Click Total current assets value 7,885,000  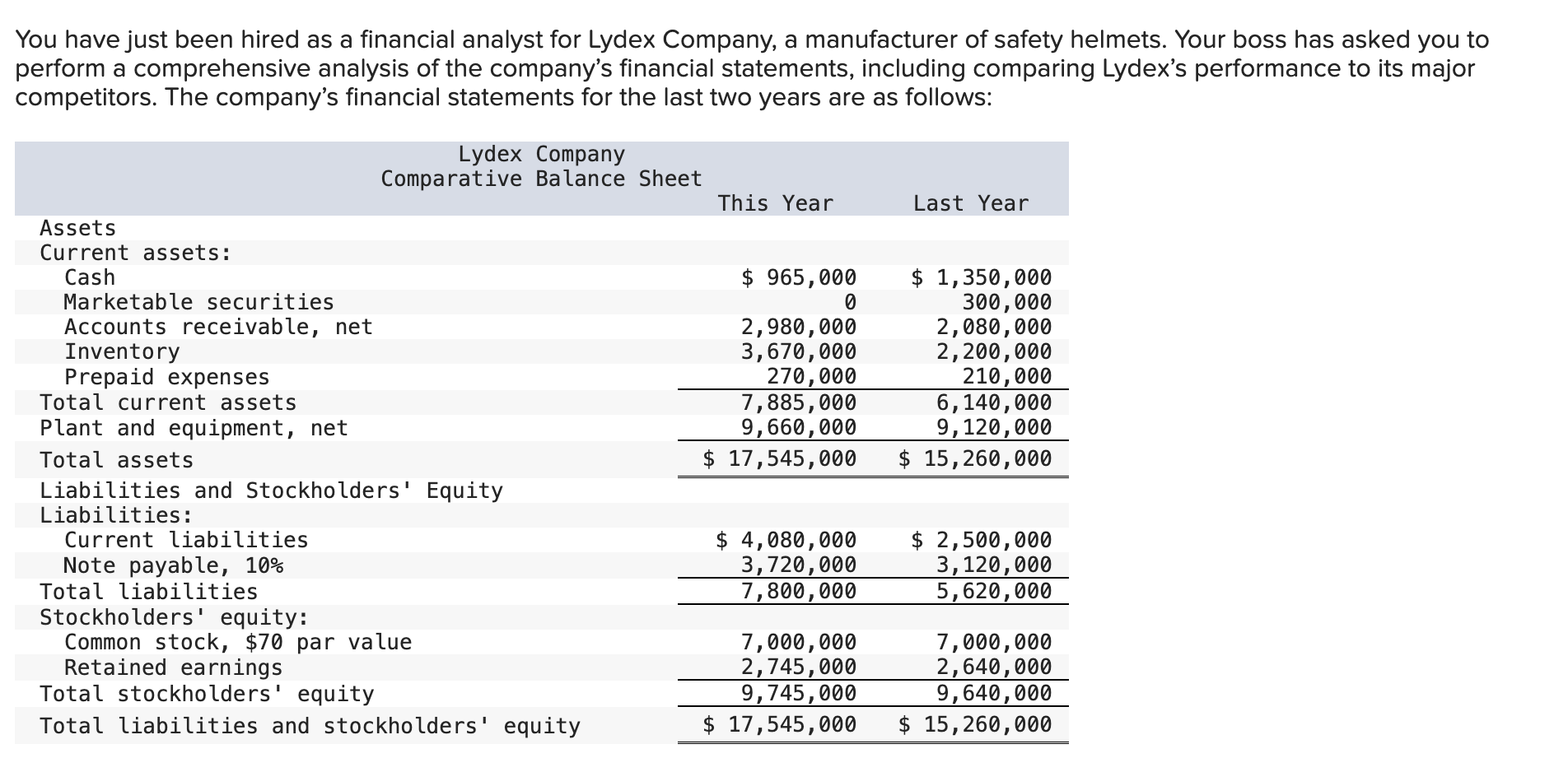[x=799, y=402]
